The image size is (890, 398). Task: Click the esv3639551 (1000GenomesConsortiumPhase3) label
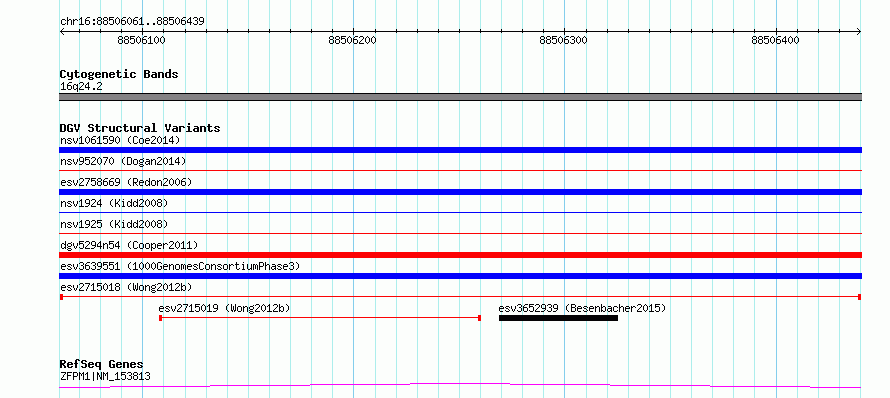coord(180,266)
